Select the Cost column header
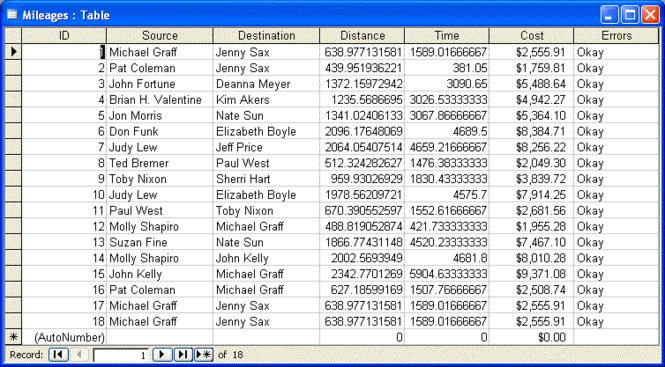The image size is (665, 367). coord(531,36)
